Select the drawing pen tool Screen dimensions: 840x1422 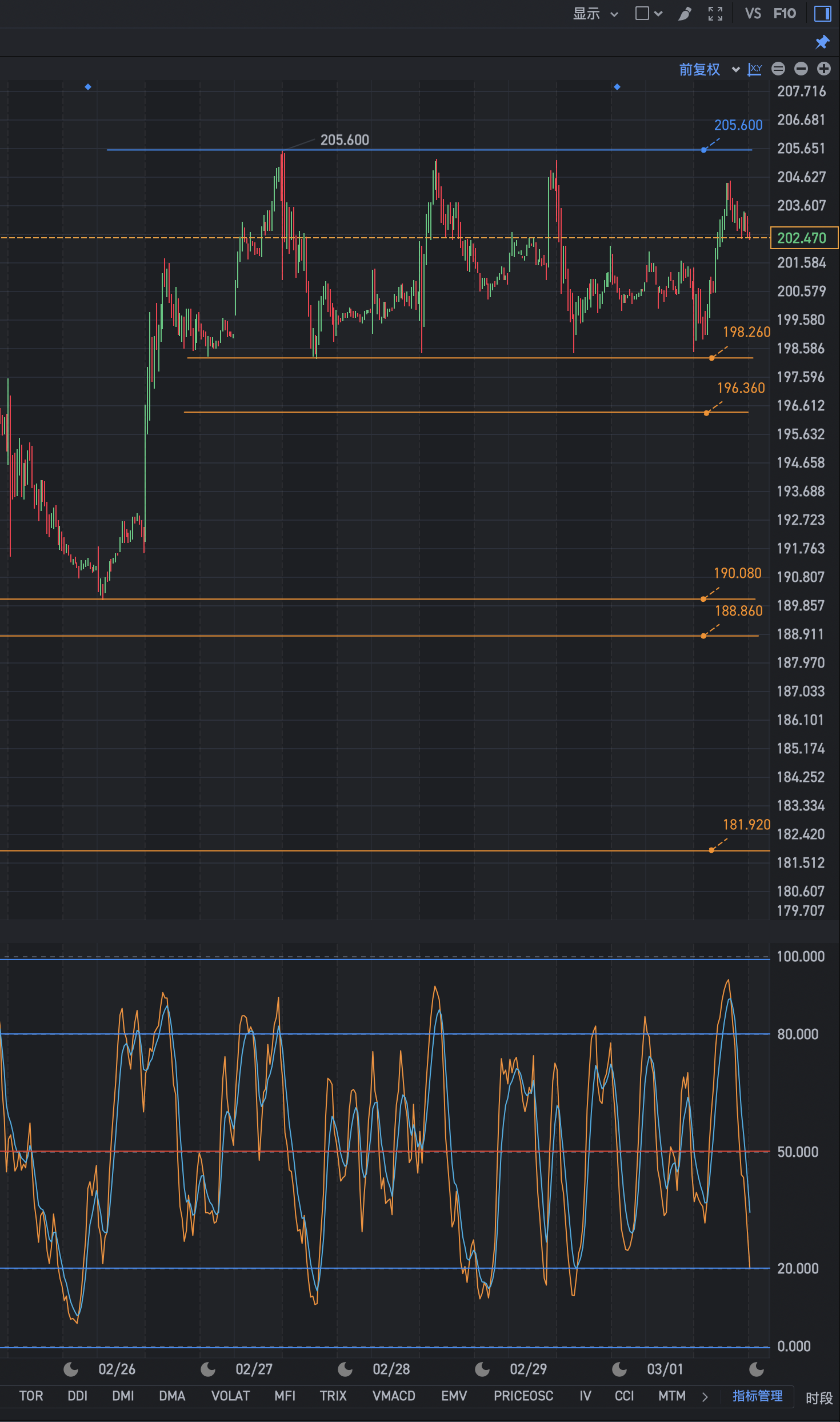(x=685, y=14)
